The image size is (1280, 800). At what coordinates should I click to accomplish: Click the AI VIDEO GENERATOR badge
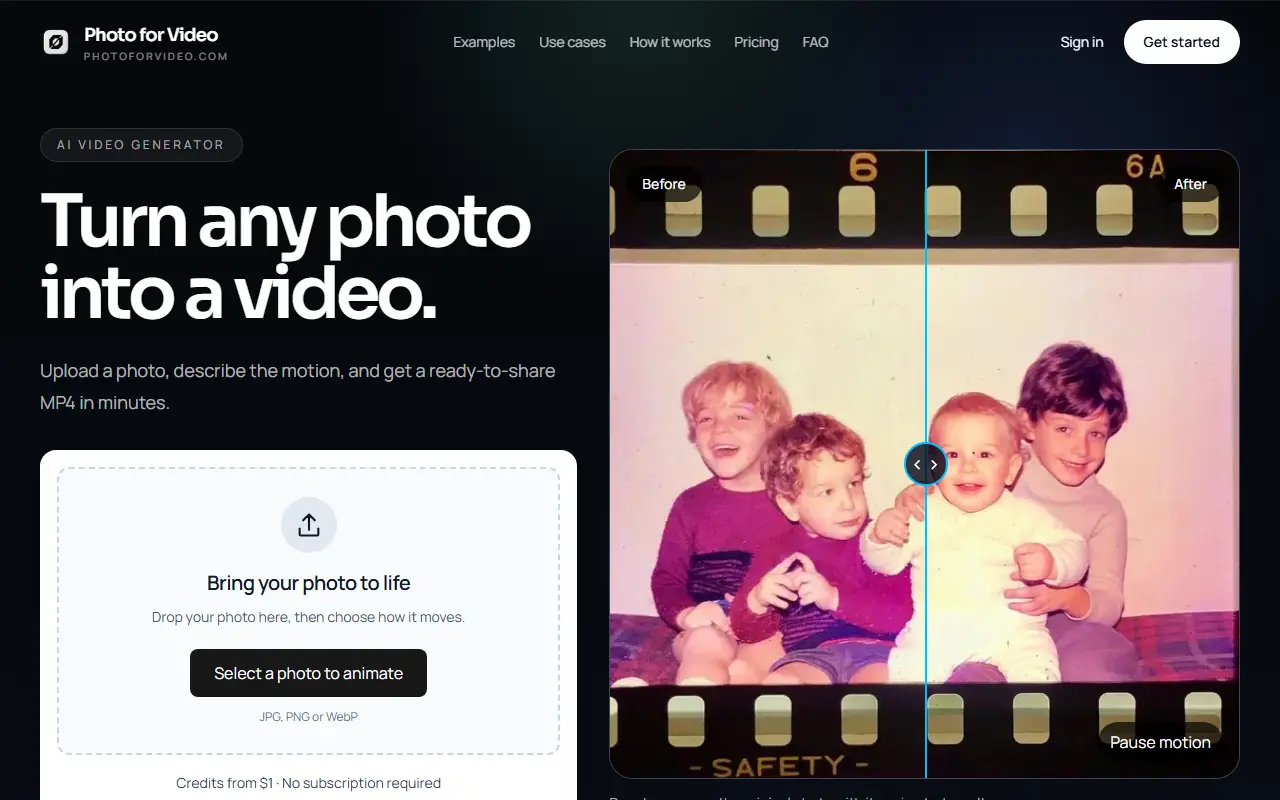(x=141, y=145)
